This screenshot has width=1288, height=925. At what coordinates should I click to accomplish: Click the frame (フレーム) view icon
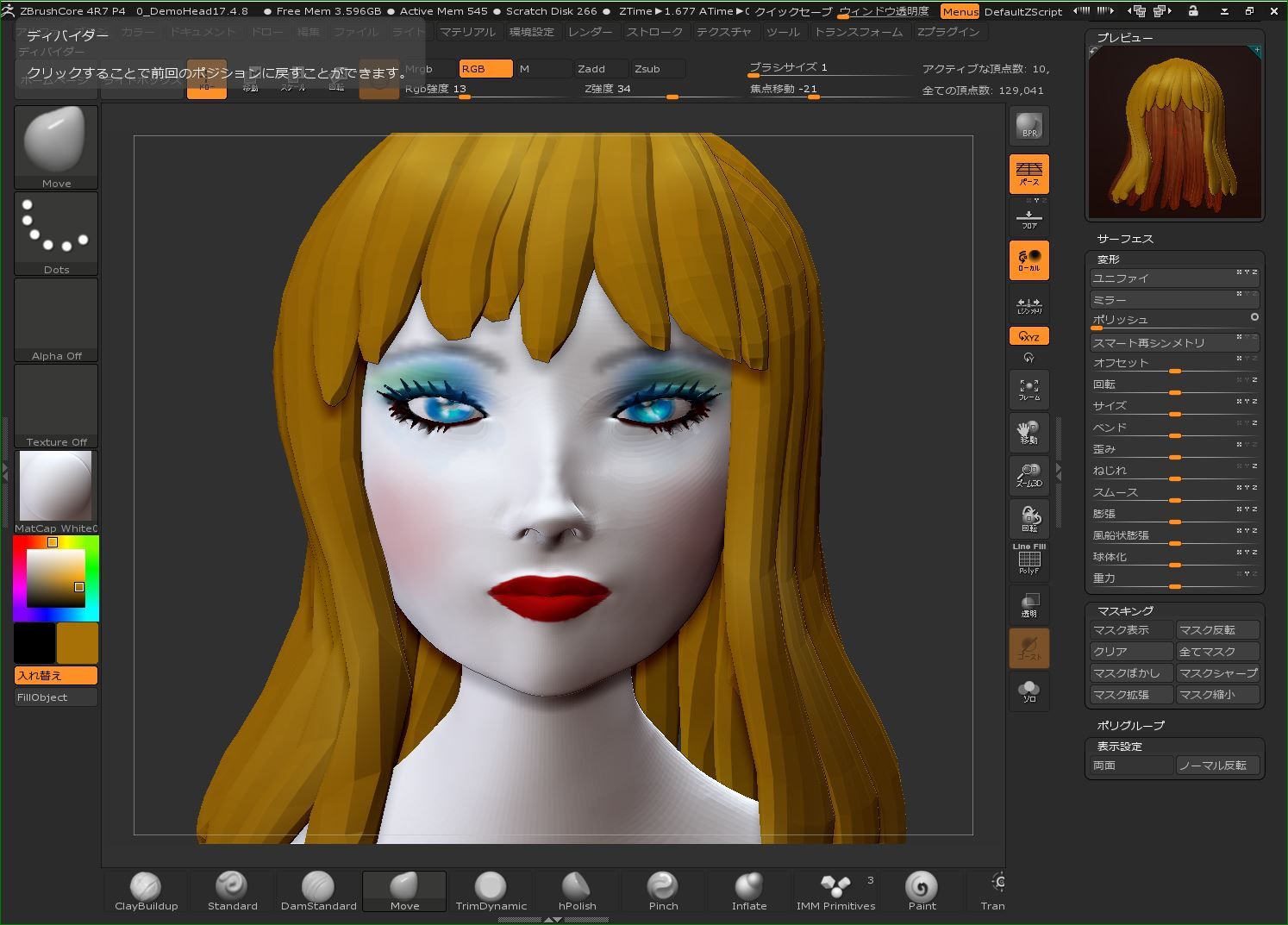point(1029,390)
